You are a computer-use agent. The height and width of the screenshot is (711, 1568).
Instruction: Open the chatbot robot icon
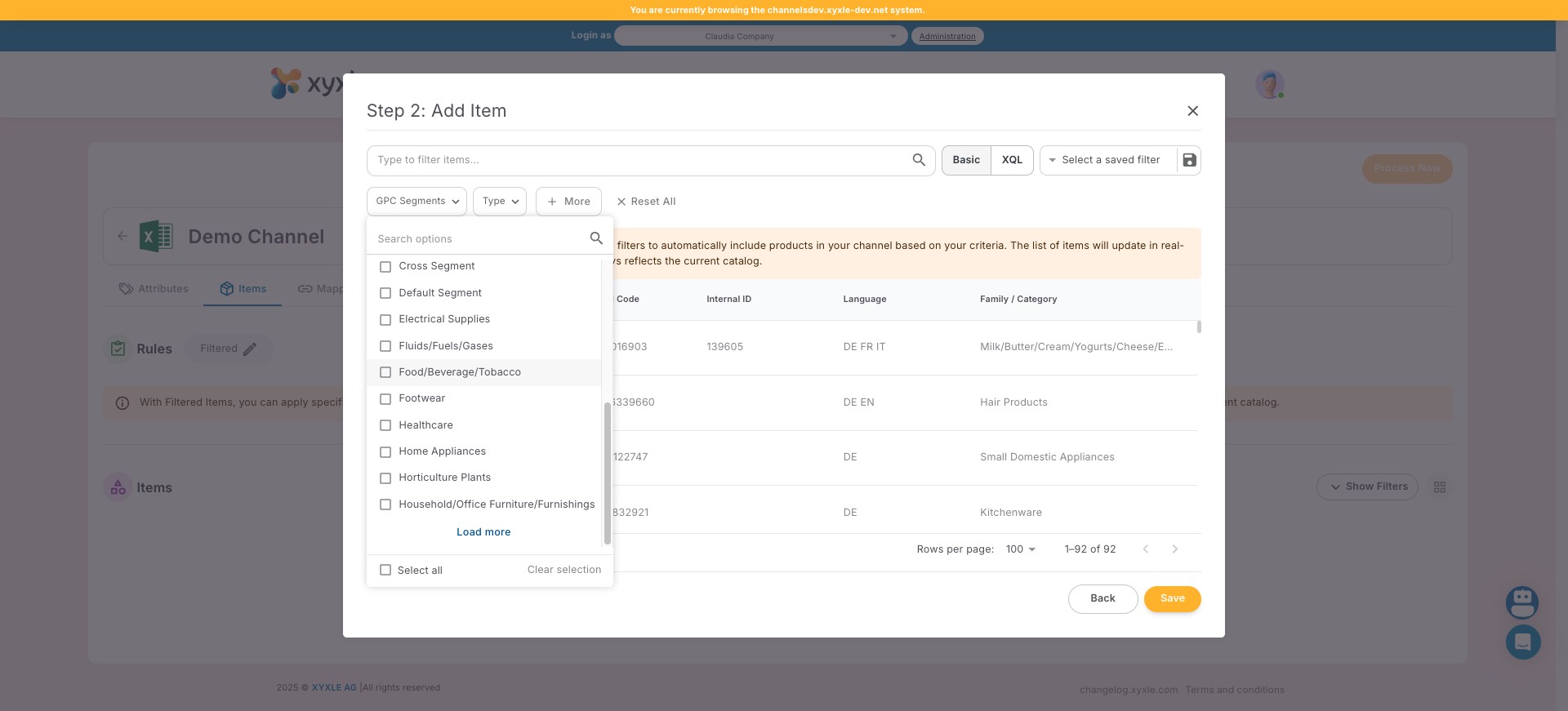1522,603
